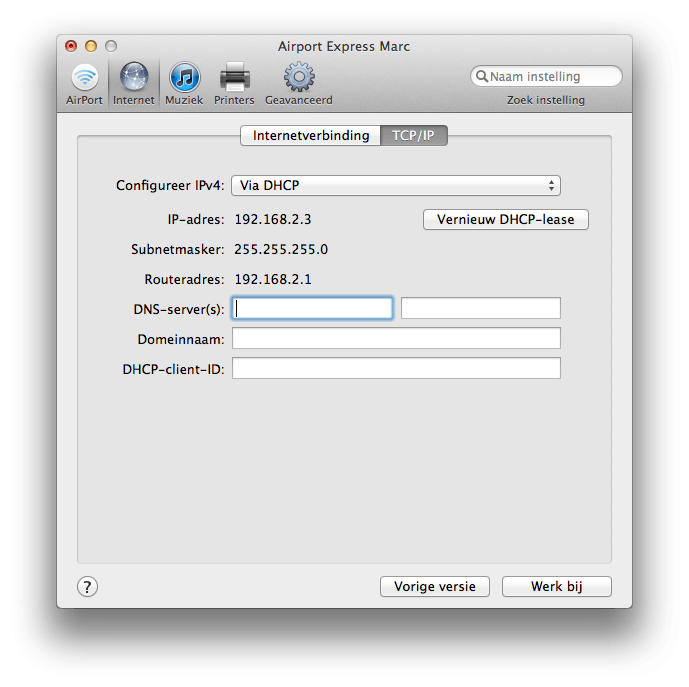Open the Muziek music settings

click(x=184, y=84)
